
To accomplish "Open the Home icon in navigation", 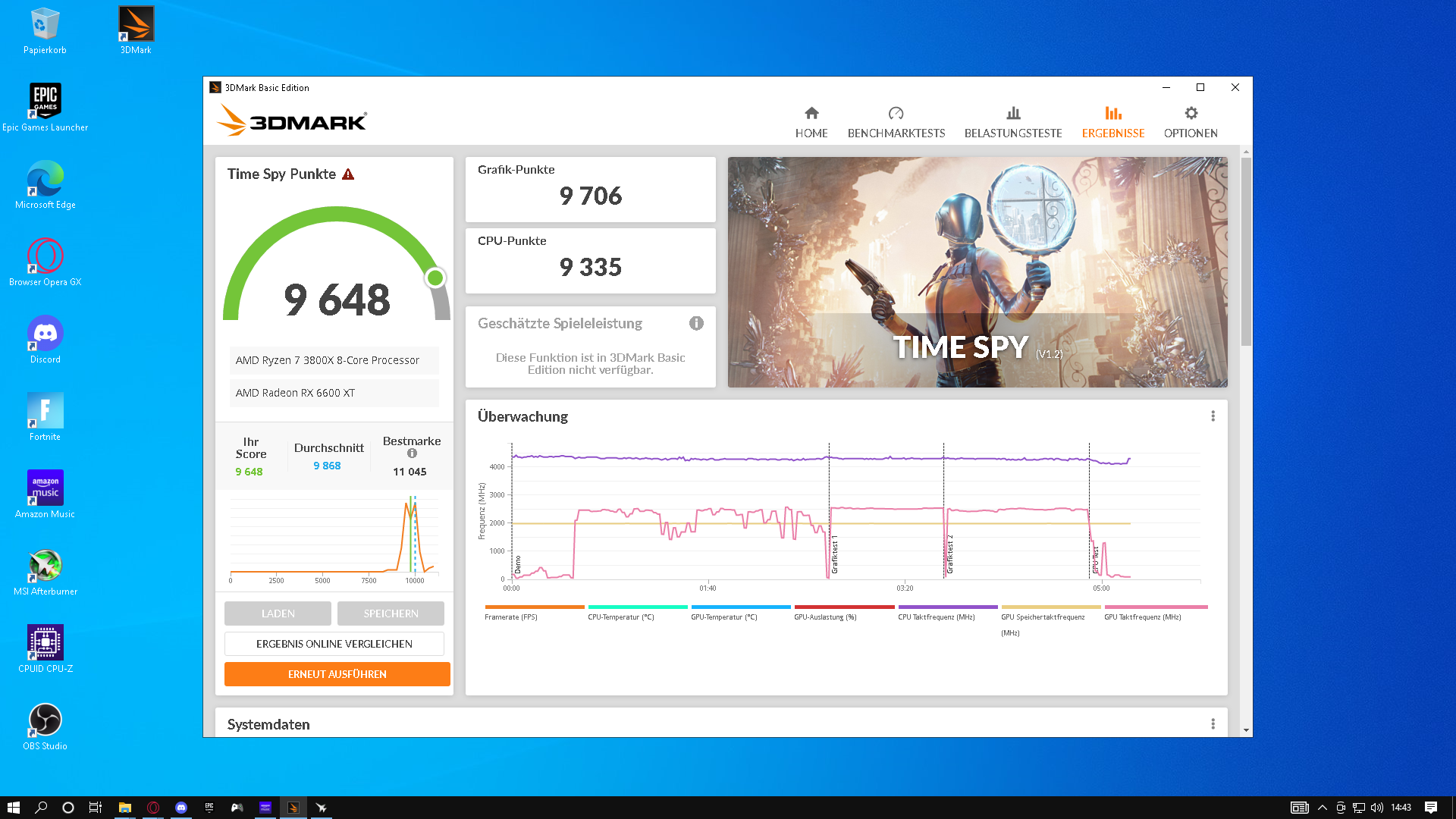I will pos(811,114).
